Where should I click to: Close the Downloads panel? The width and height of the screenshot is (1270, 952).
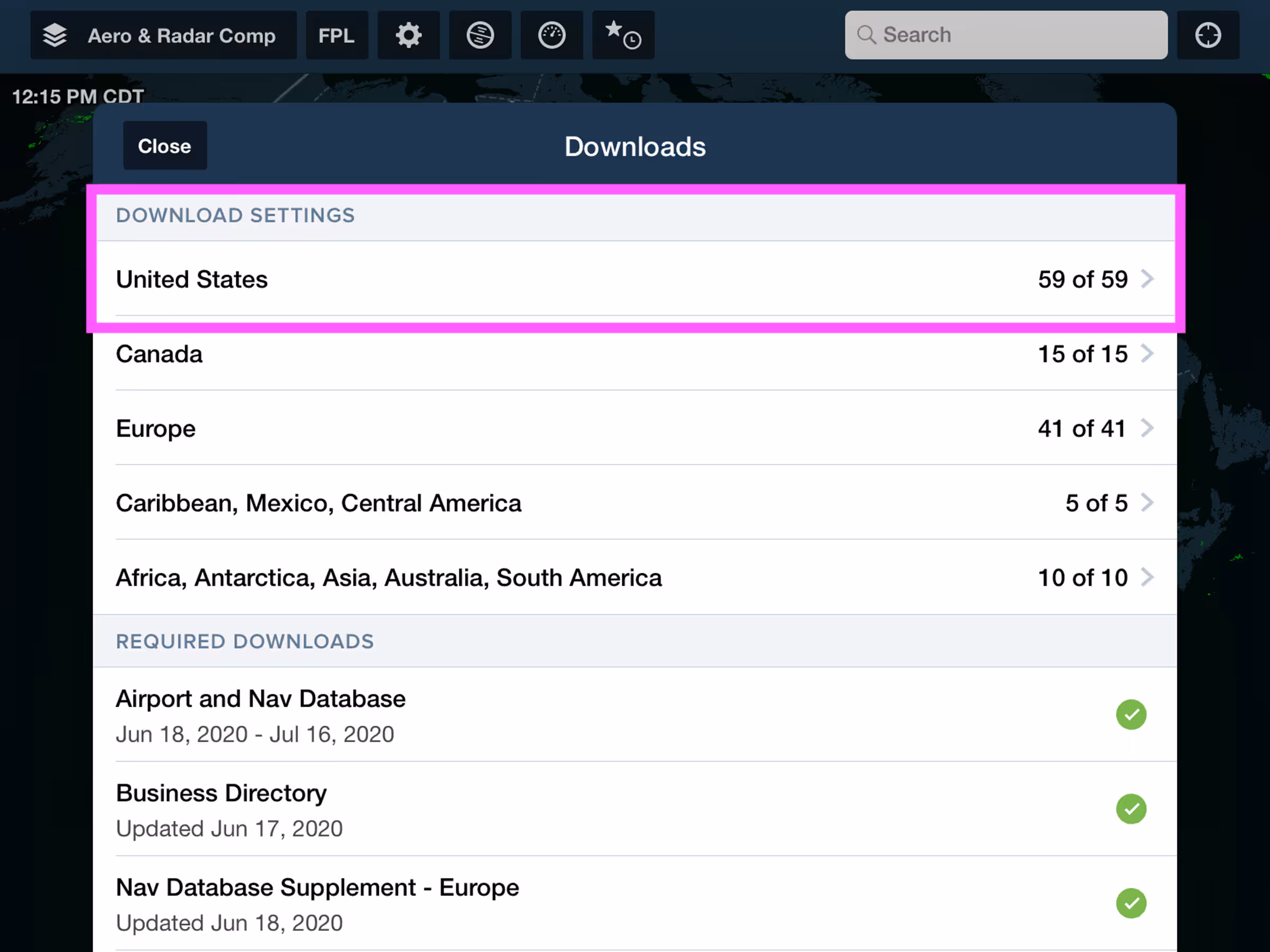165,147
